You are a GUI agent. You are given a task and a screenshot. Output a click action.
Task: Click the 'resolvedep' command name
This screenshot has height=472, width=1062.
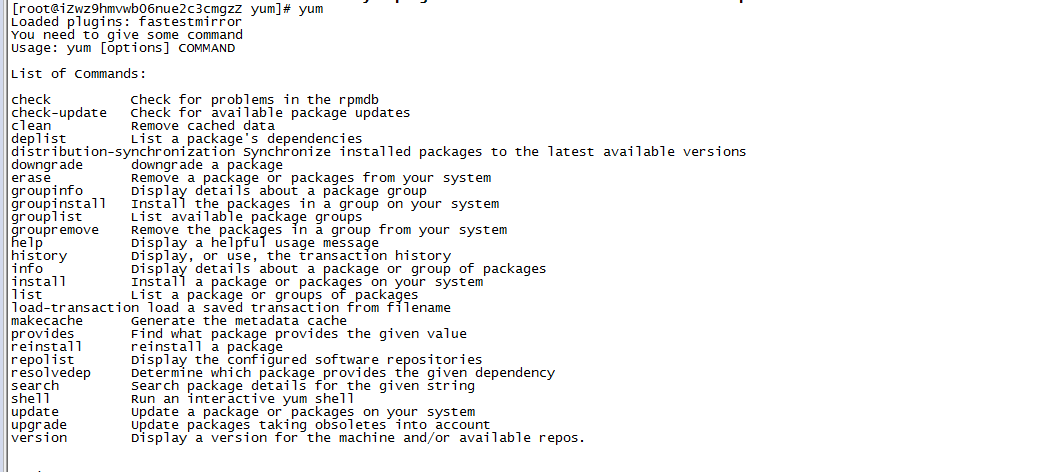click(51, 373)
